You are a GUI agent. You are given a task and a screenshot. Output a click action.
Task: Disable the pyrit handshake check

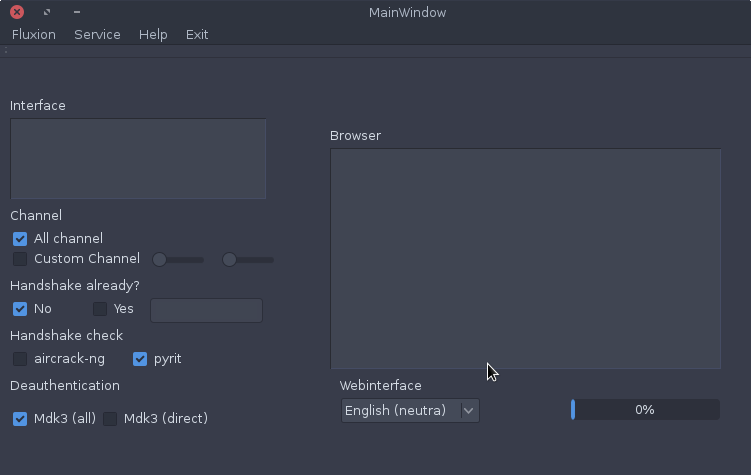click(140, 359)
